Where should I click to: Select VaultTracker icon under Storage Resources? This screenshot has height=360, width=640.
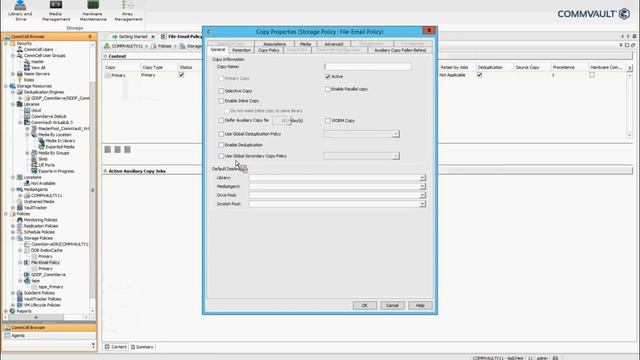(20, 208)
